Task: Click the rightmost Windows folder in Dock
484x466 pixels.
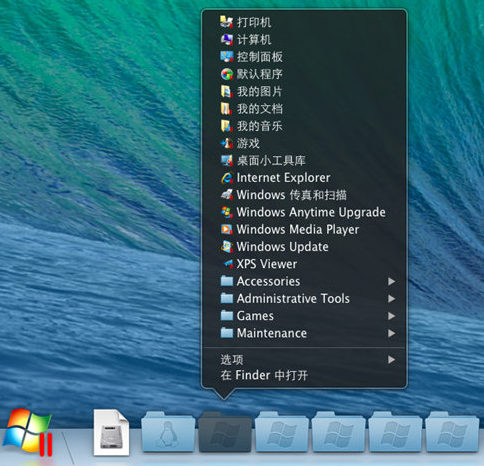Action: [452, 432]
